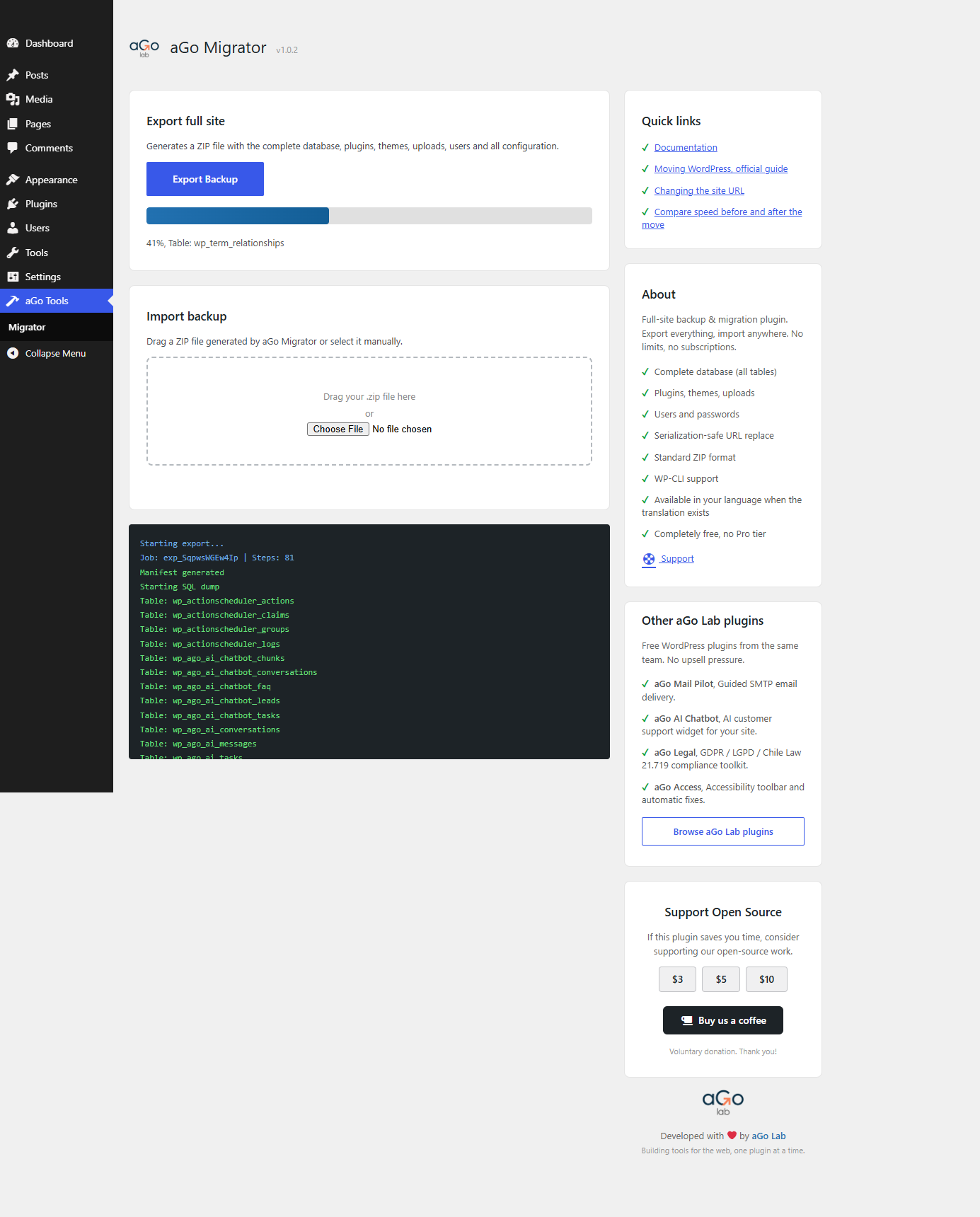Click the export log console panel
This screenshot has height=1217, width=980.
(x=369, y=642)
